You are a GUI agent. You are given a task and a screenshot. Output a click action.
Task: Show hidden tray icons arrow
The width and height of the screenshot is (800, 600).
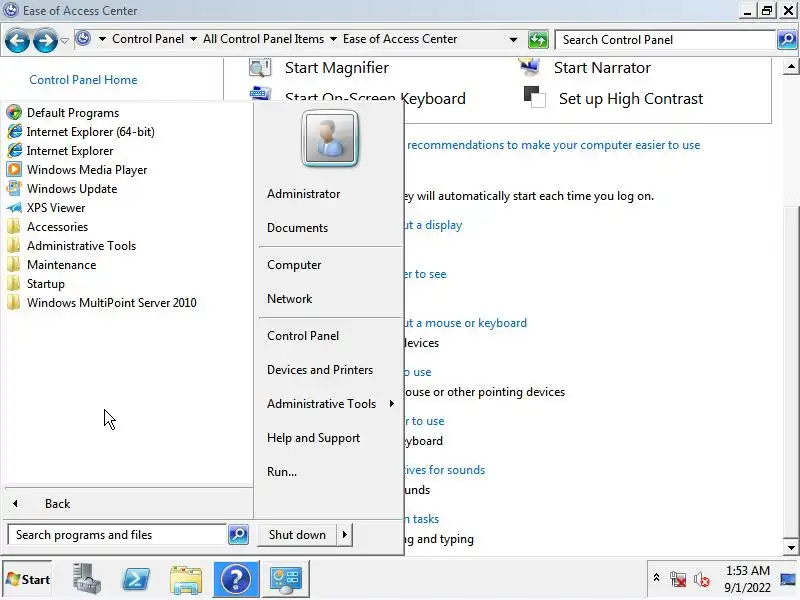[x=656, y=578]
